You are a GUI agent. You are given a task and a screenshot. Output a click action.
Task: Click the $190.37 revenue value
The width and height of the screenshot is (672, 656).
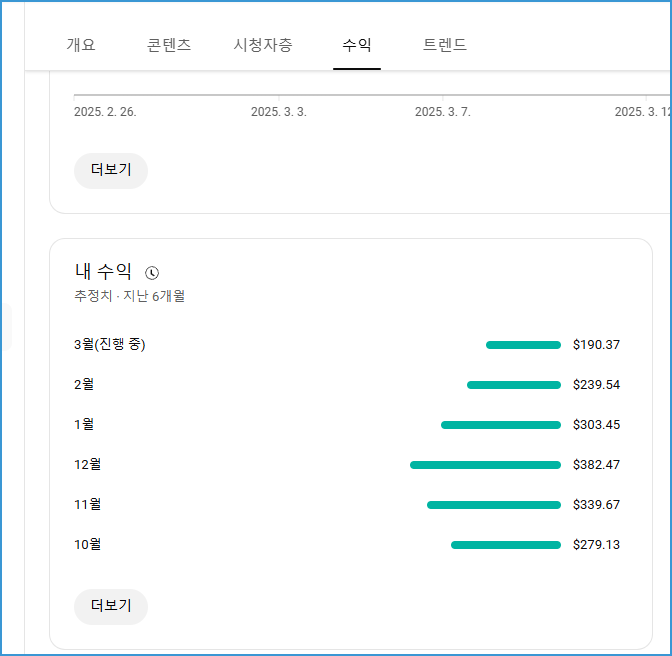point(596,344)
